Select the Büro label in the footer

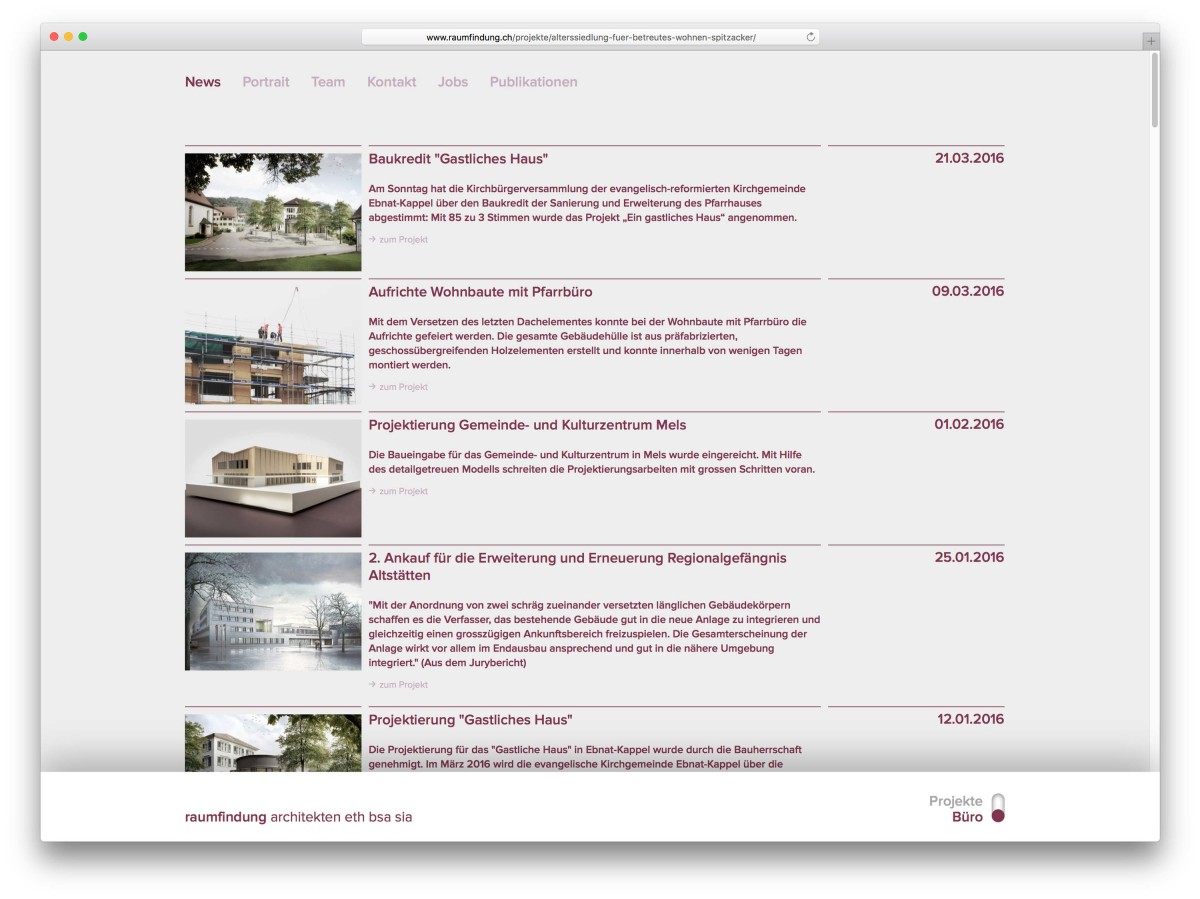point(967,817)
